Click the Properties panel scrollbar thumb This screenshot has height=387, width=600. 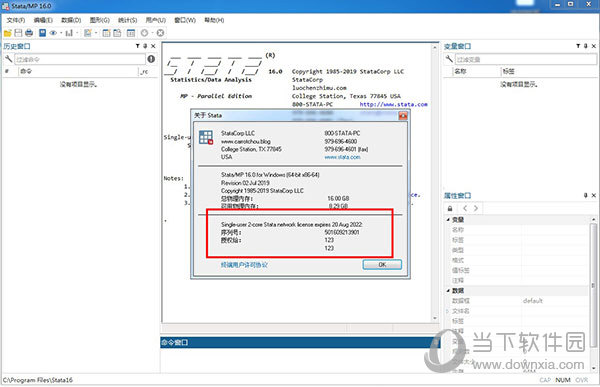pyautogui.click(x=593, y=285)
